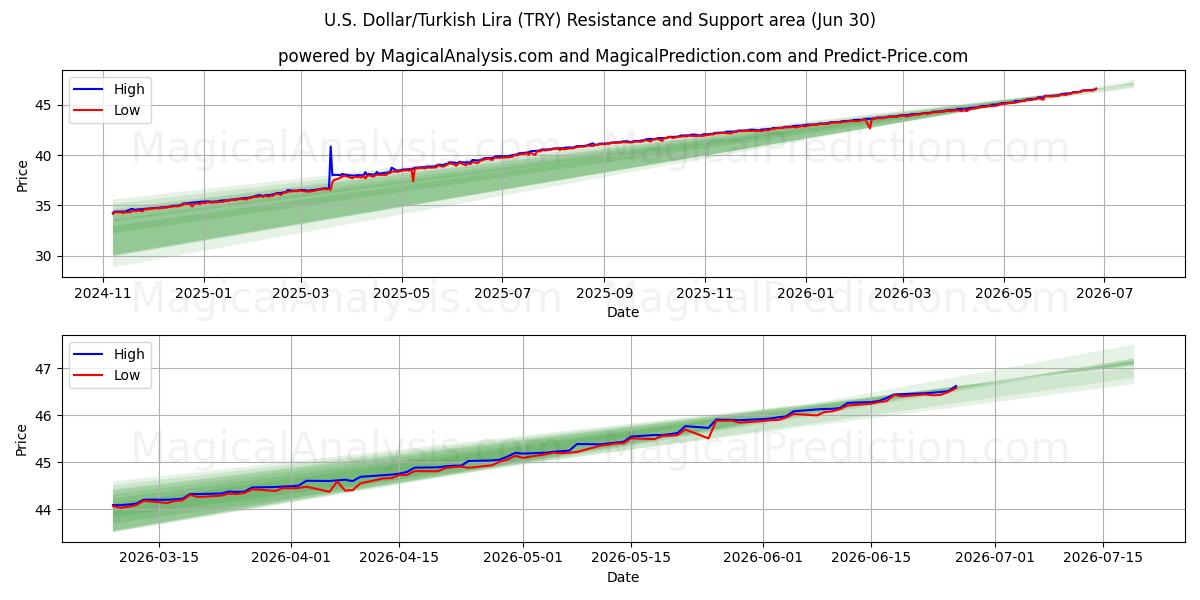Click the '2026-03' x-axis label in upper chart
Viewport: 1200px width, 600px height.
tap(903, 294)
